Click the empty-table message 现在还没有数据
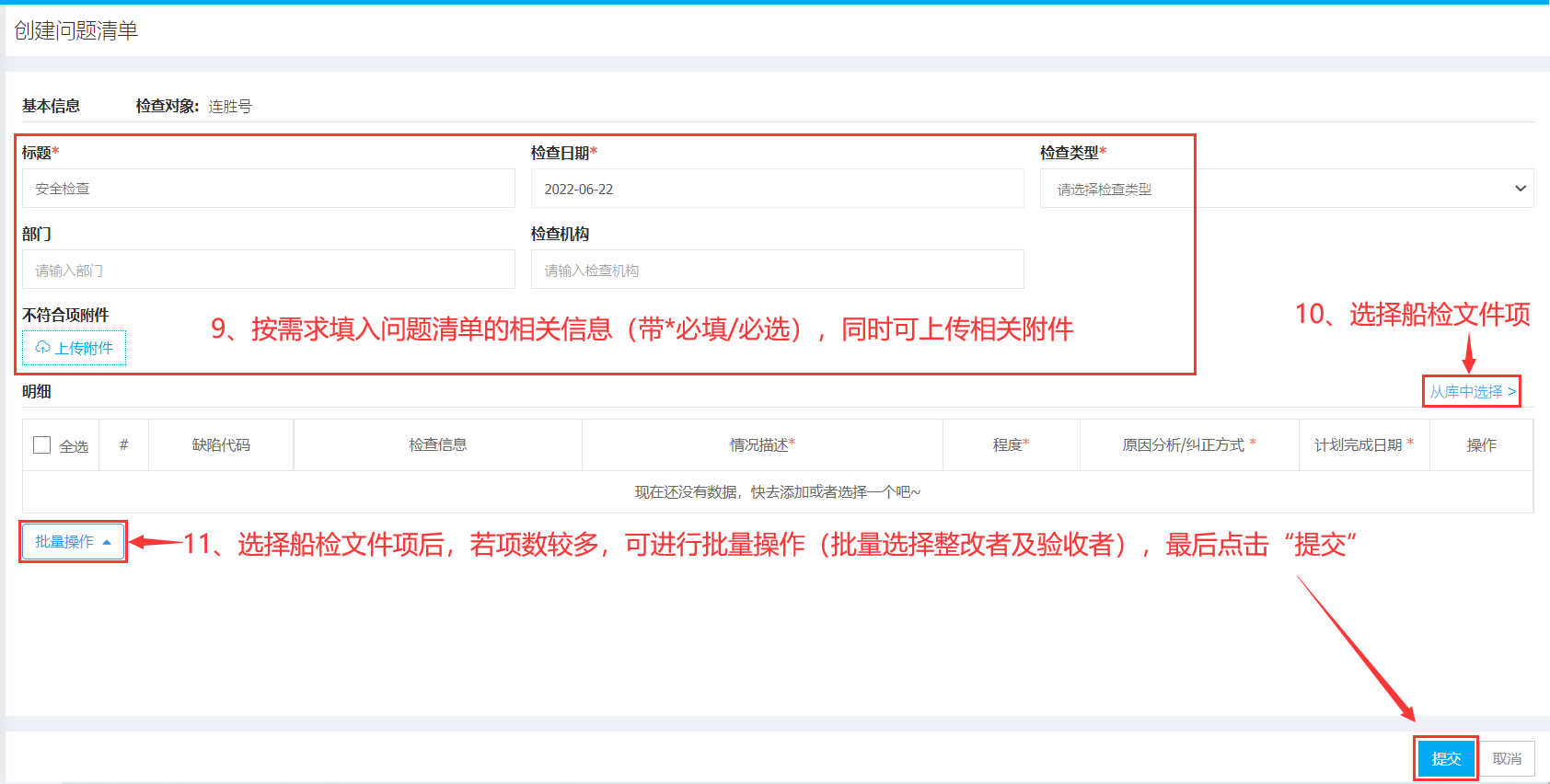This screenshot has height=784, width=1550. (x=778, y=492)
